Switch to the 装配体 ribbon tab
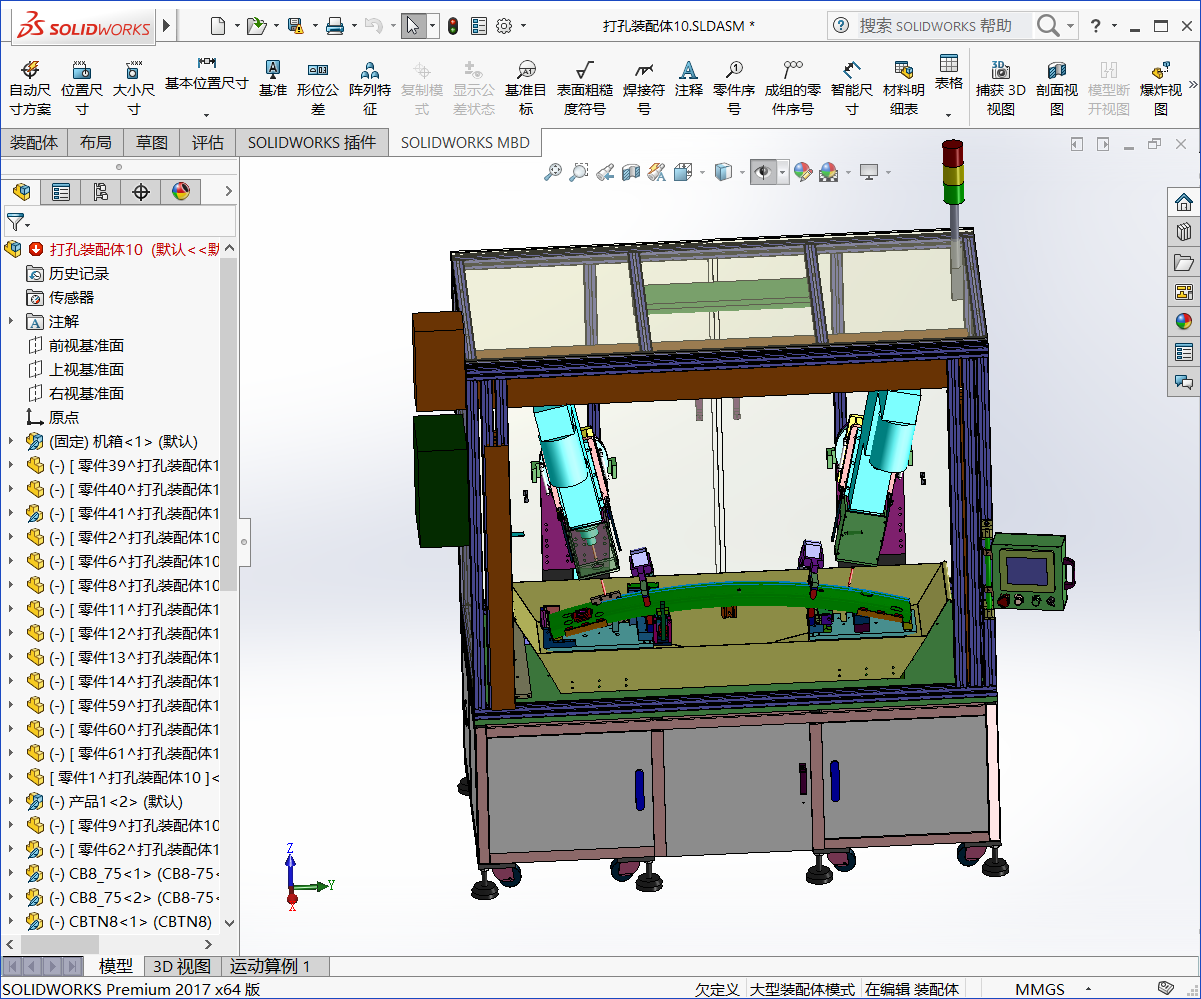1201x999 pixels. click(34, 143)
